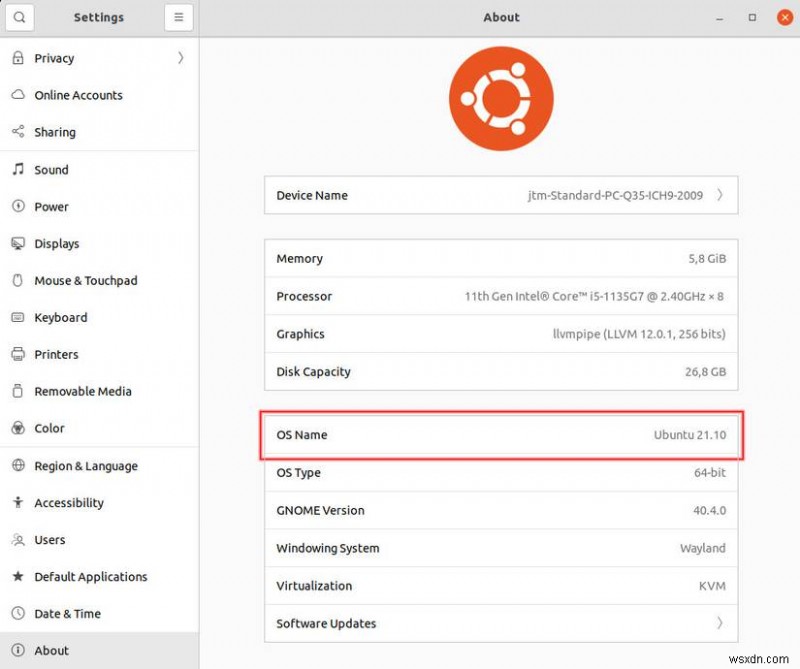Click the Sharing icon in sidebar
The width and height of the screenshot is (800, 669).
(18, 132)
